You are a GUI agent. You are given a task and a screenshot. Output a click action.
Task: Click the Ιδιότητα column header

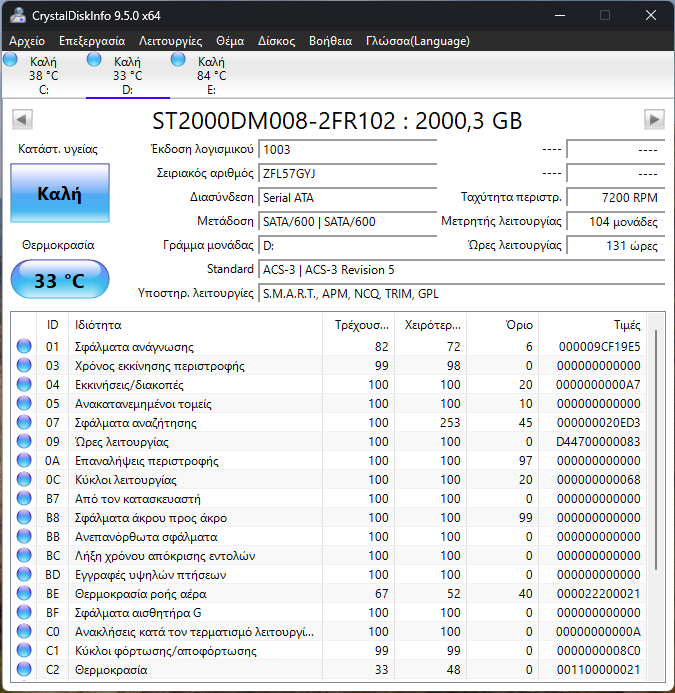195,325
